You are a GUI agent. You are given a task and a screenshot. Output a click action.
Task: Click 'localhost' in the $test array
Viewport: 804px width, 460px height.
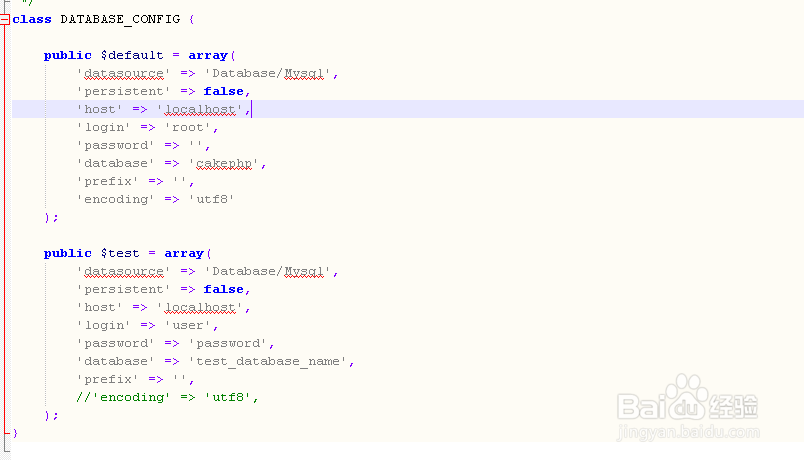[200, 307]
